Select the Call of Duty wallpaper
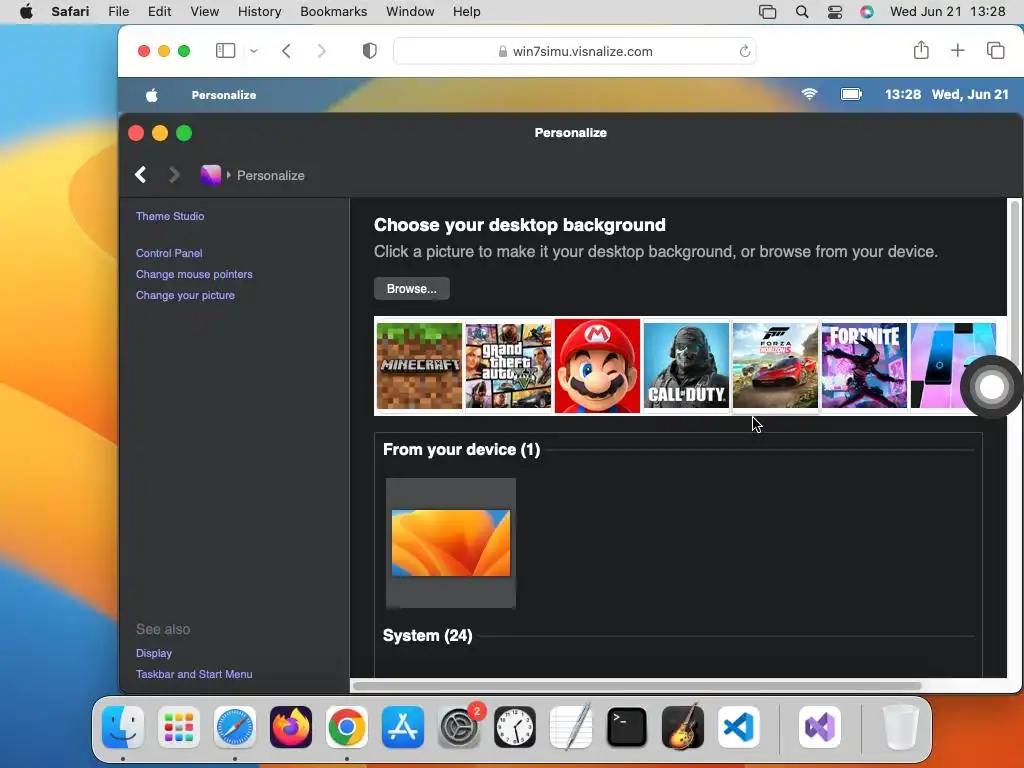This screenshot has height=768, width=1024. pyautogui.click(x=686, y=366)
